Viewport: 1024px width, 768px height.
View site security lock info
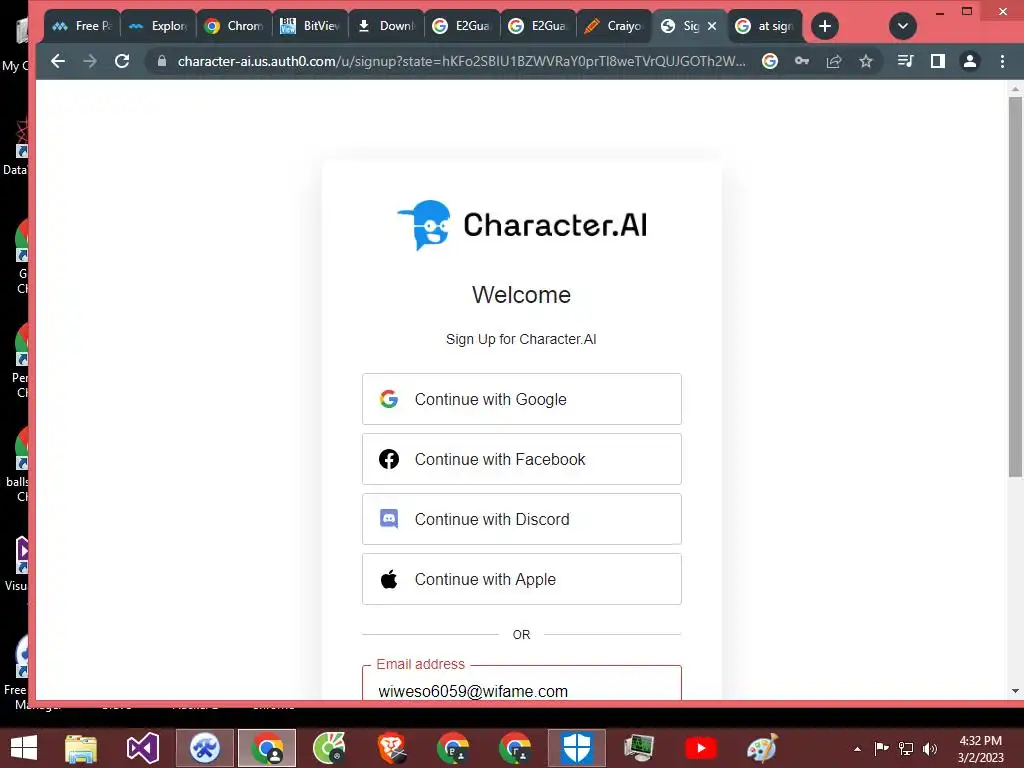tap(162, 61)
